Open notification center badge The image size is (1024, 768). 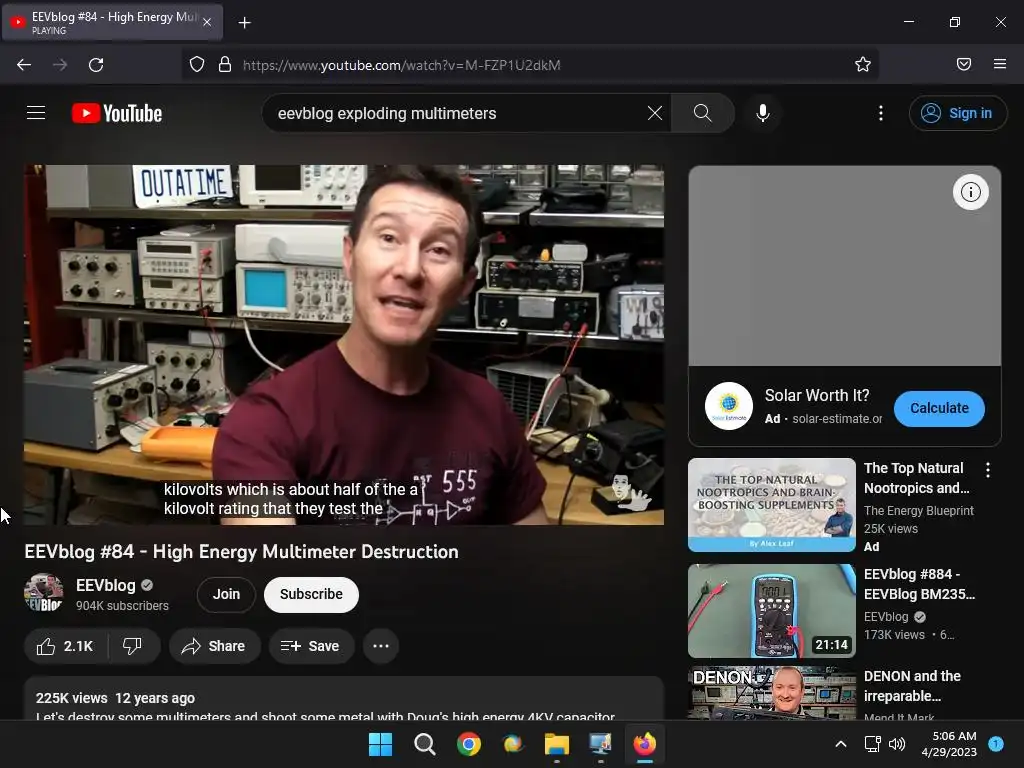(x=996, y=744)
